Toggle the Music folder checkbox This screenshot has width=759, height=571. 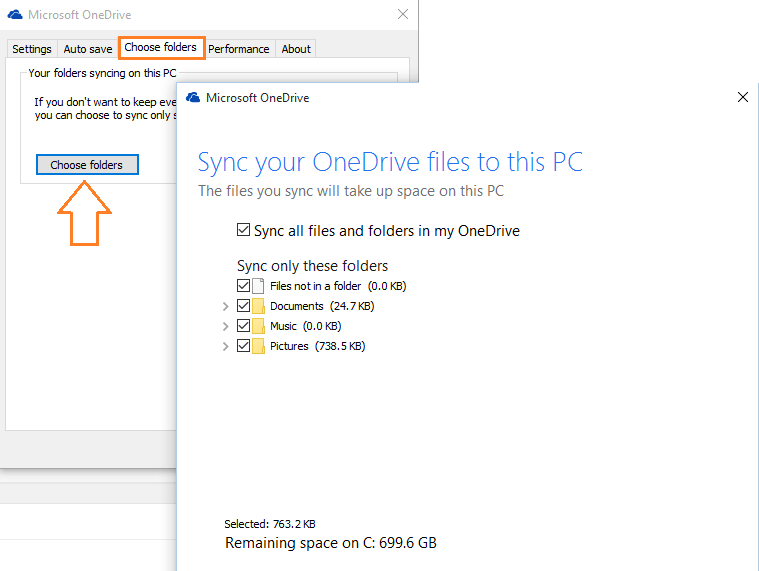point(243,326)
